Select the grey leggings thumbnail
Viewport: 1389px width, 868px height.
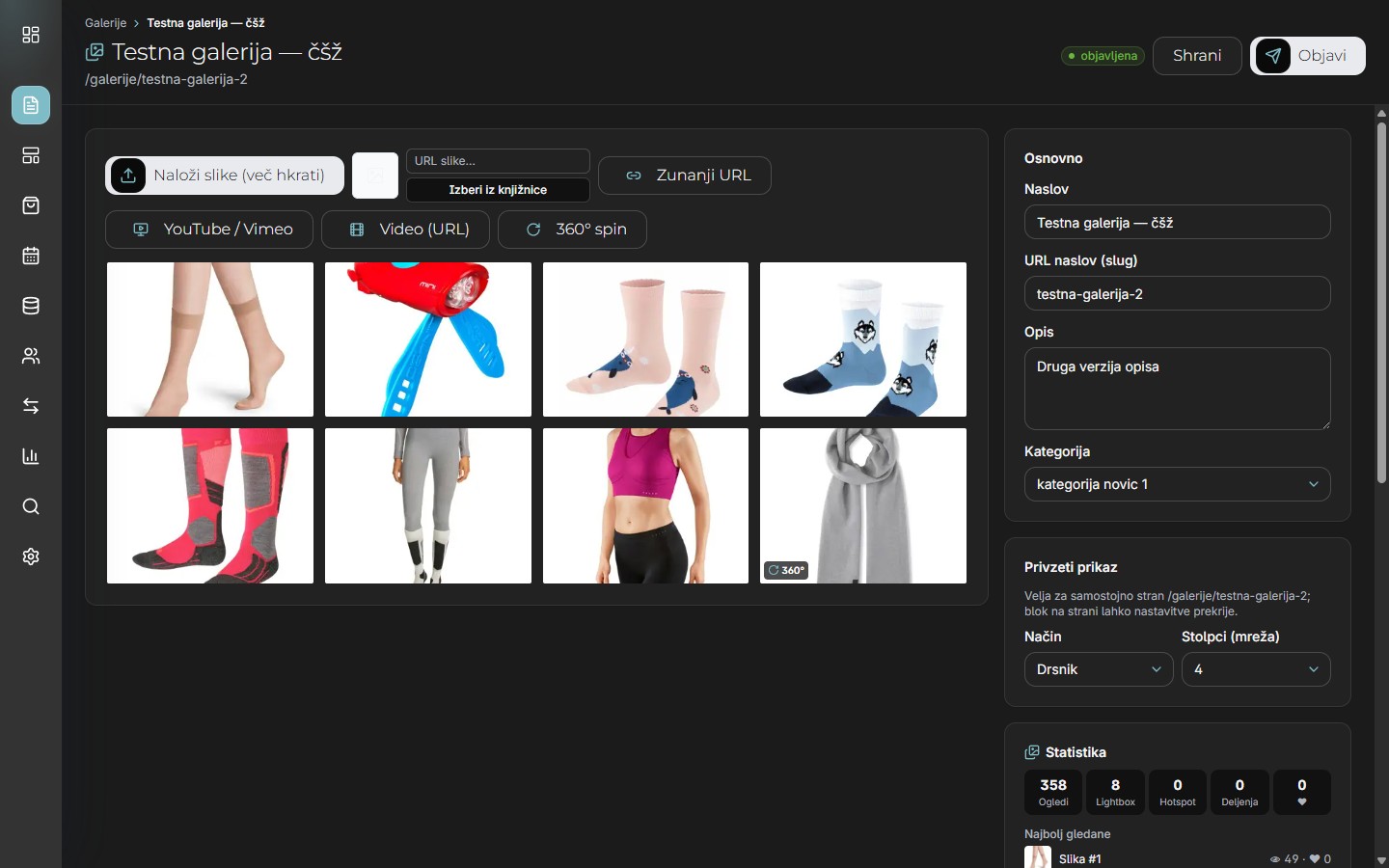tap(428, 505)
